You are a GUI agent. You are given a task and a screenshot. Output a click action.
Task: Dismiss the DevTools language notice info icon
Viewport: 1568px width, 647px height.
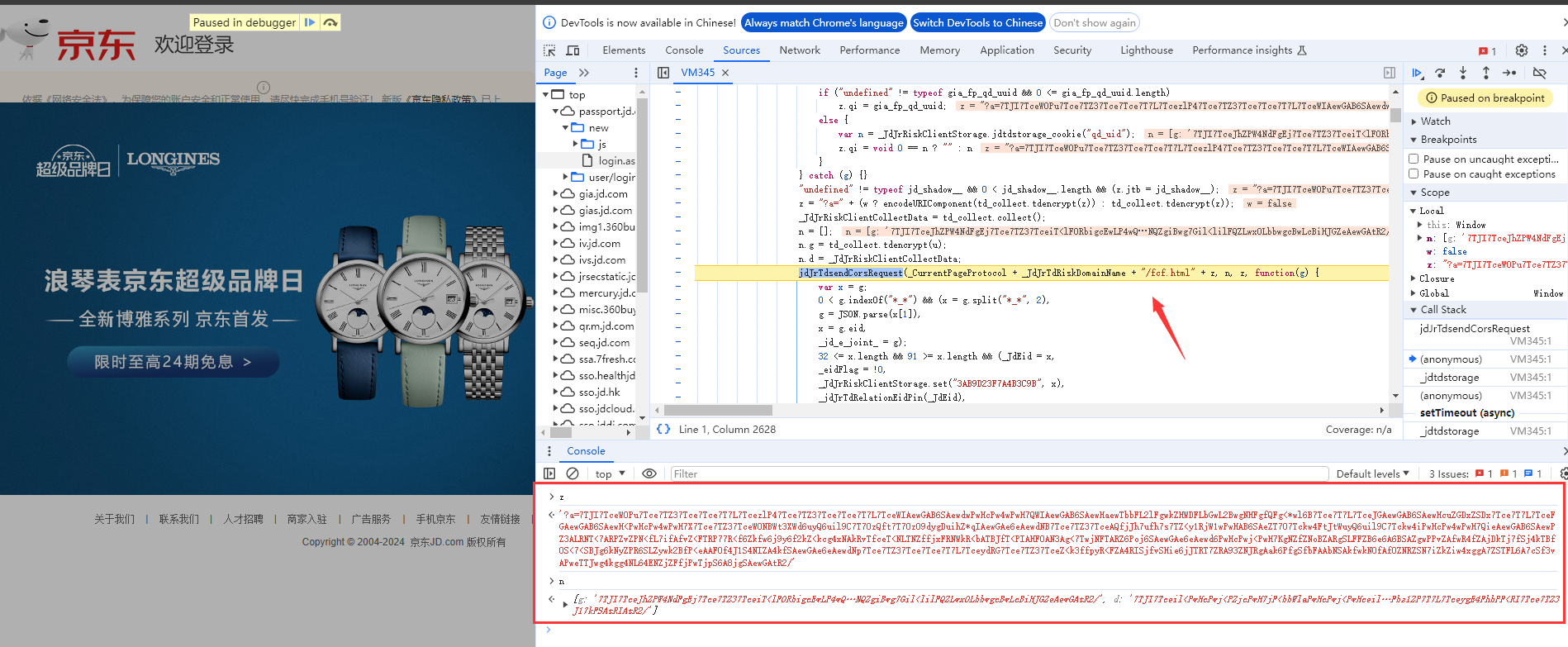click(x=549, y=23)
